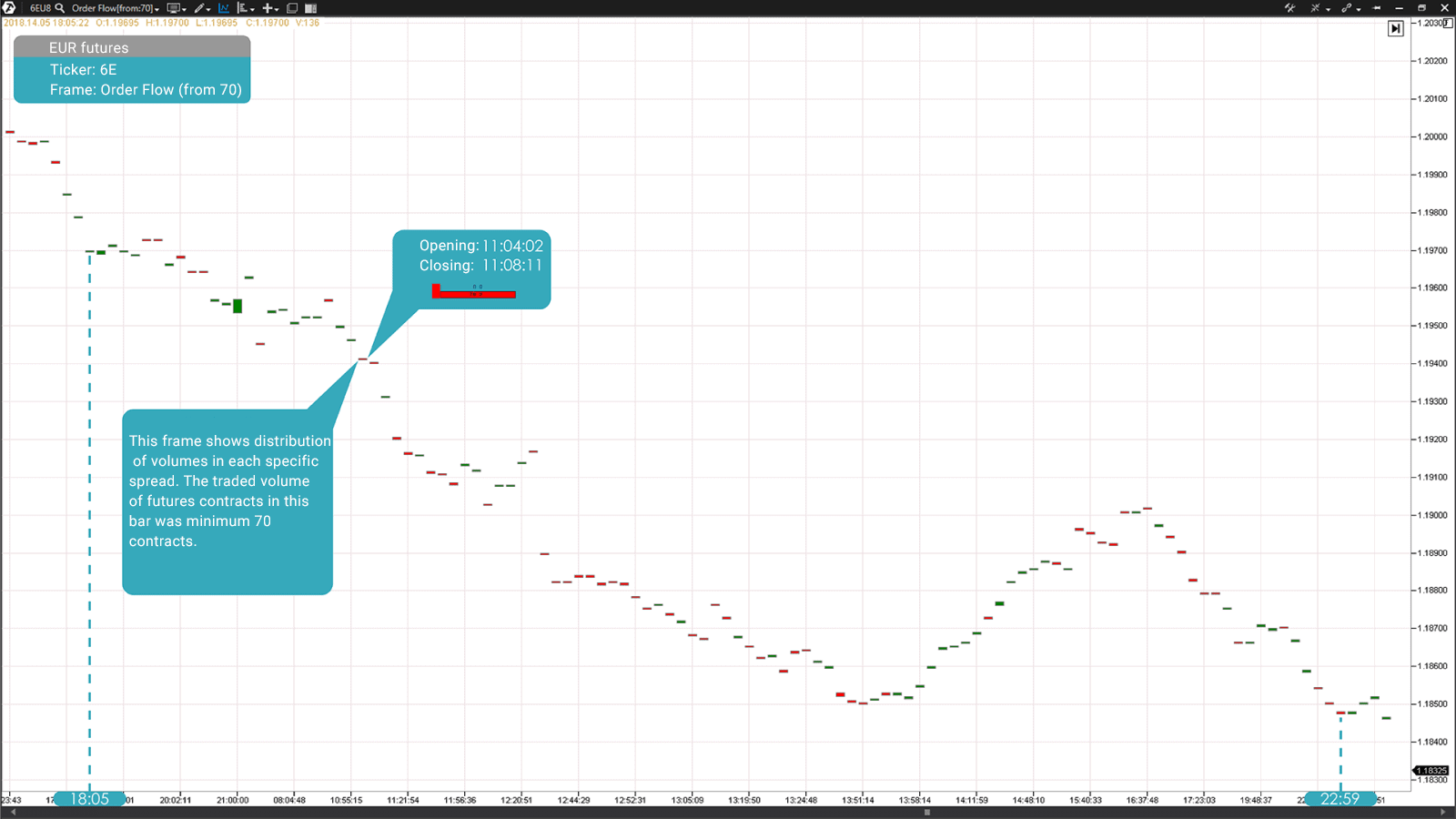Open the monitor display dropdown

(x=176, y=8)
